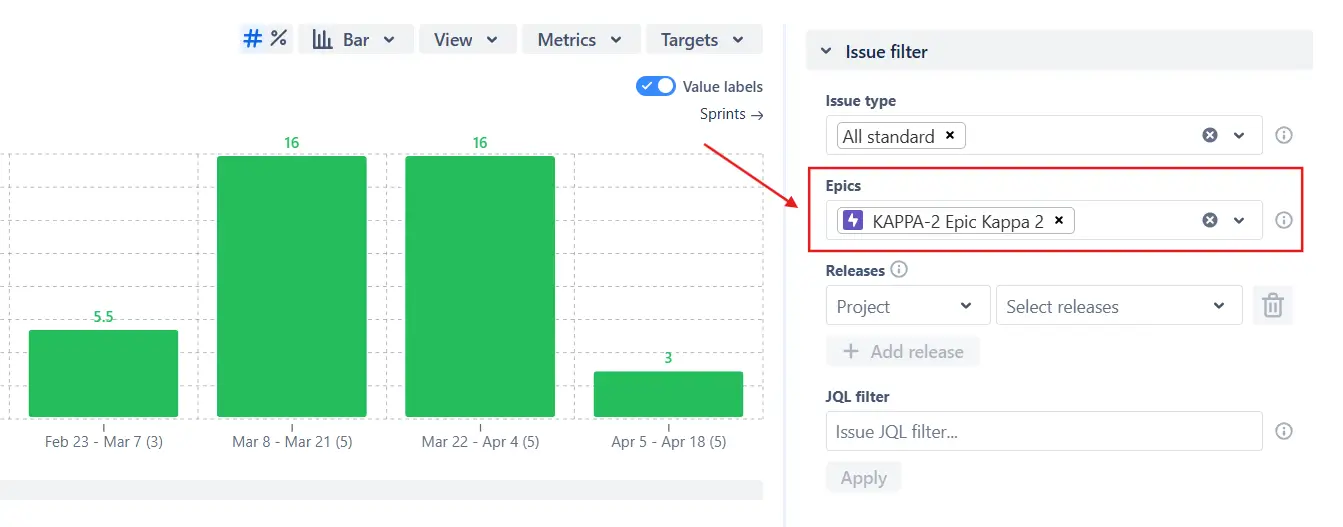This screenshot has height=527, width=1343.
Task: Click the Bar chart icon
Action: pyautogui.click(x=323, y=40)
